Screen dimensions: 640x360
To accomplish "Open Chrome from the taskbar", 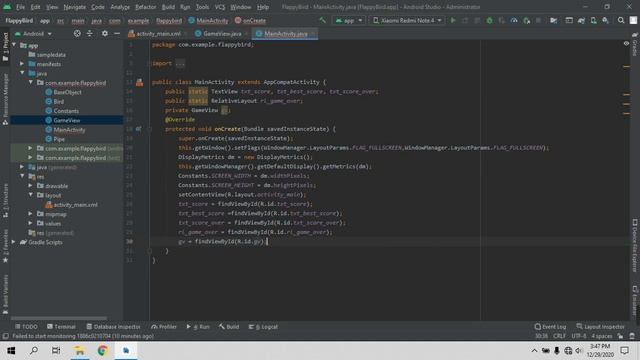I will [x=102, y=351].
